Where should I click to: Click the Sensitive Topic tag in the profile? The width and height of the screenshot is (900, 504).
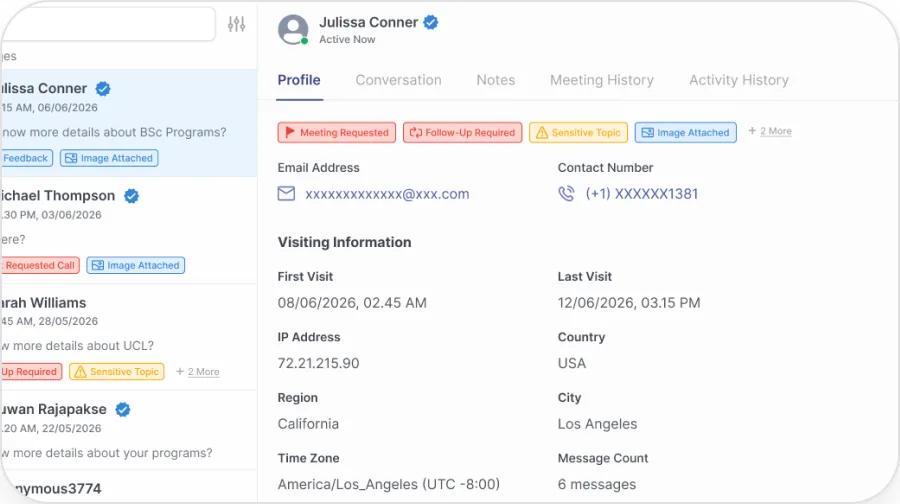click(579, 133)
